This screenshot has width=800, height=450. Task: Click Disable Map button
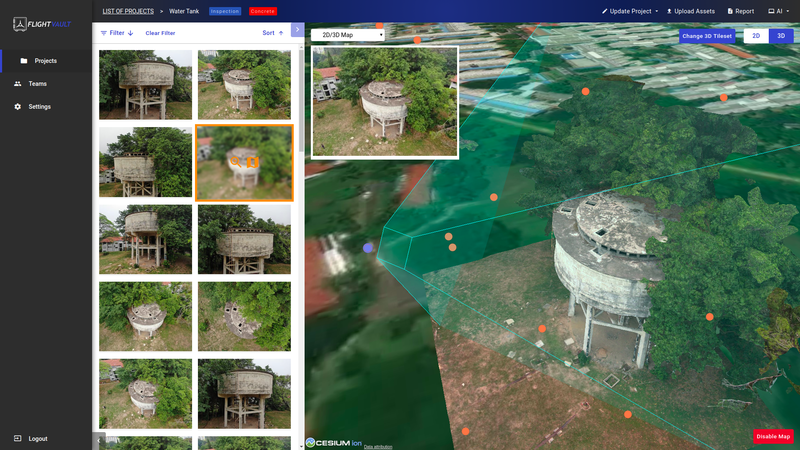tap(773, 436)
